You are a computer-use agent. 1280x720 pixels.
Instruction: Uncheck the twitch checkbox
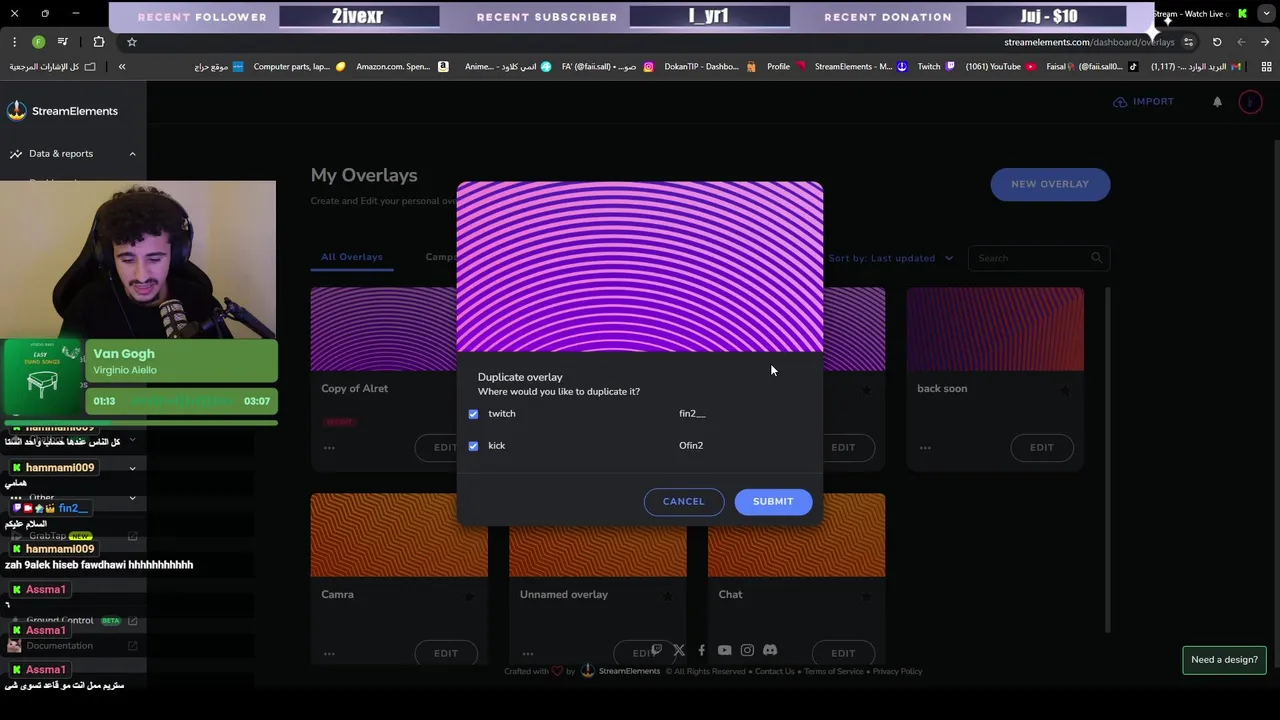[473, 414]
